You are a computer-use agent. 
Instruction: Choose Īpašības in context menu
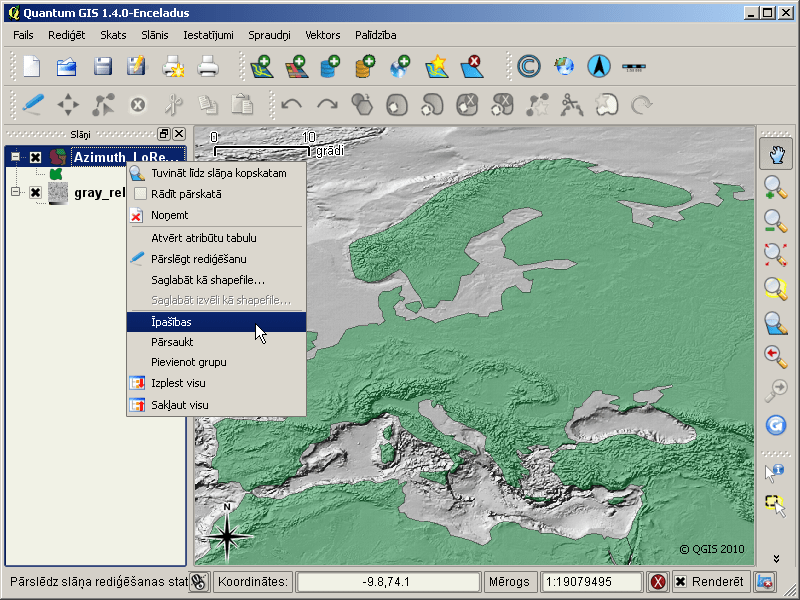coord(216,322)
